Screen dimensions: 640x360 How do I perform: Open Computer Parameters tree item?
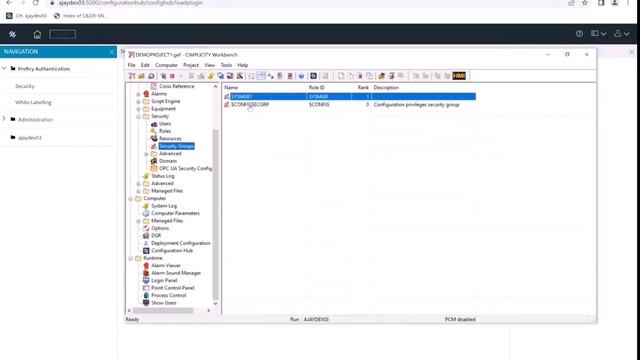[x=175, y=213]
